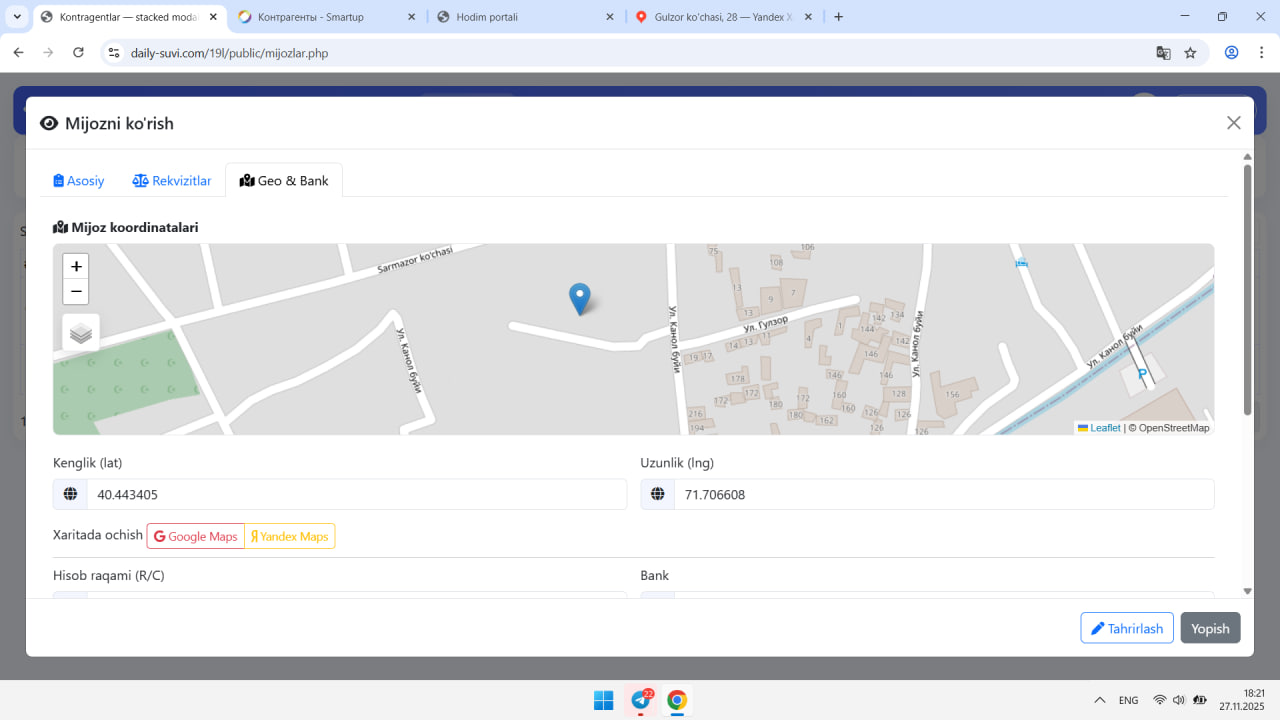Click the browser translate page icon
This screenshot has height=720, width=1280.
(x=1163, y=53)
